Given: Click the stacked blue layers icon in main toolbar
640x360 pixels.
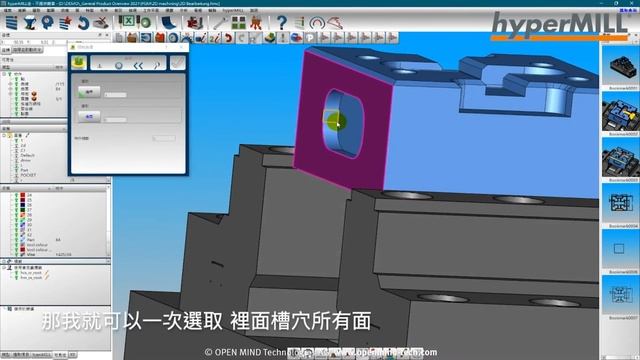Looking at the screenshot, I should [x=12, y=22].
